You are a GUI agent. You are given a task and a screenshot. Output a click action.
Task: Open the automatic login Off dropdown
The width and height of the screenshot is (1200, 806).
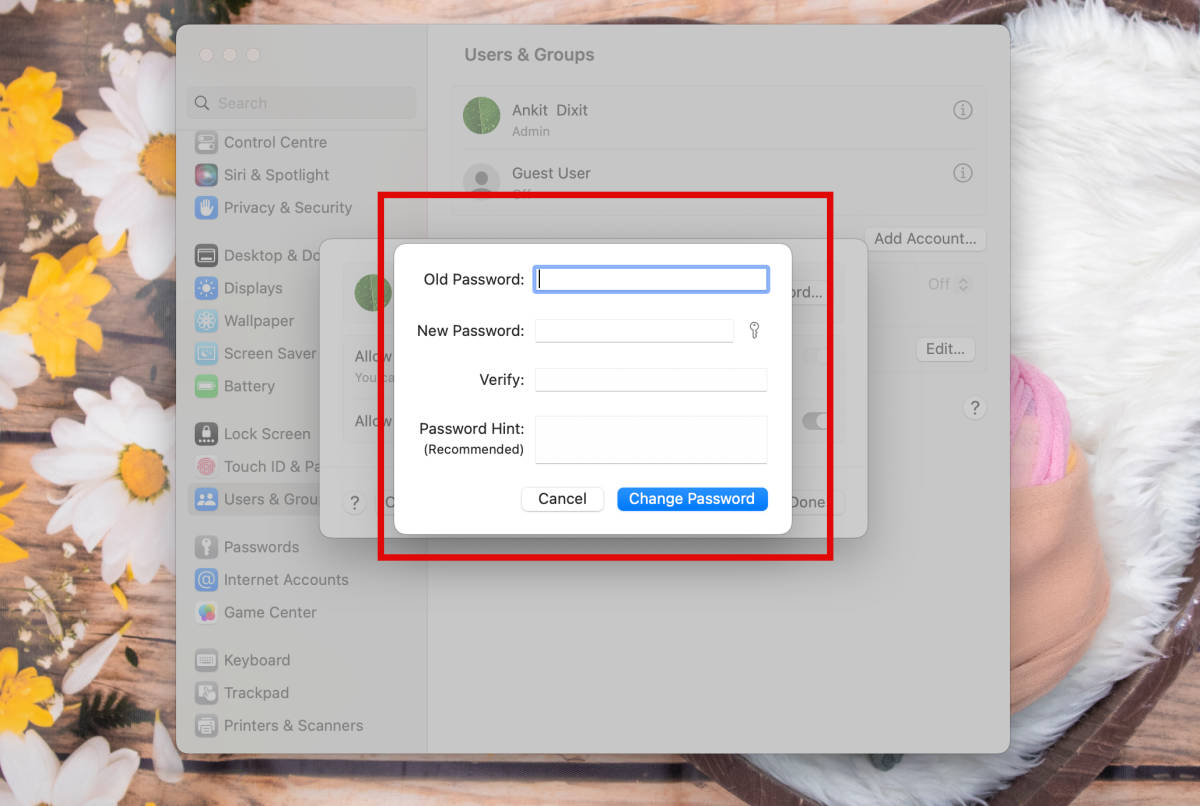947,284
